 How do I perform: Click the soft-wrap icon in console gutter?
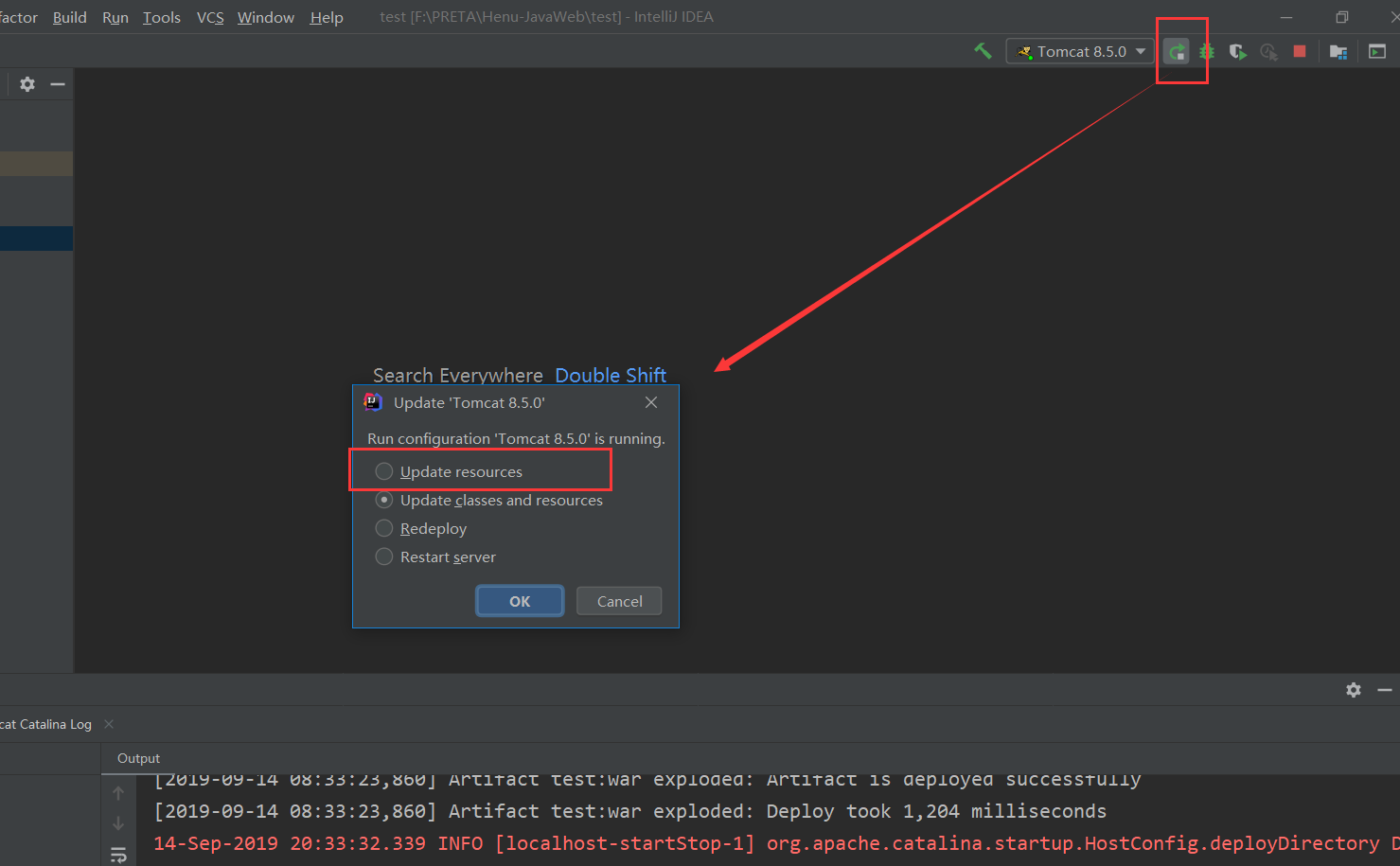pos(118,854)
